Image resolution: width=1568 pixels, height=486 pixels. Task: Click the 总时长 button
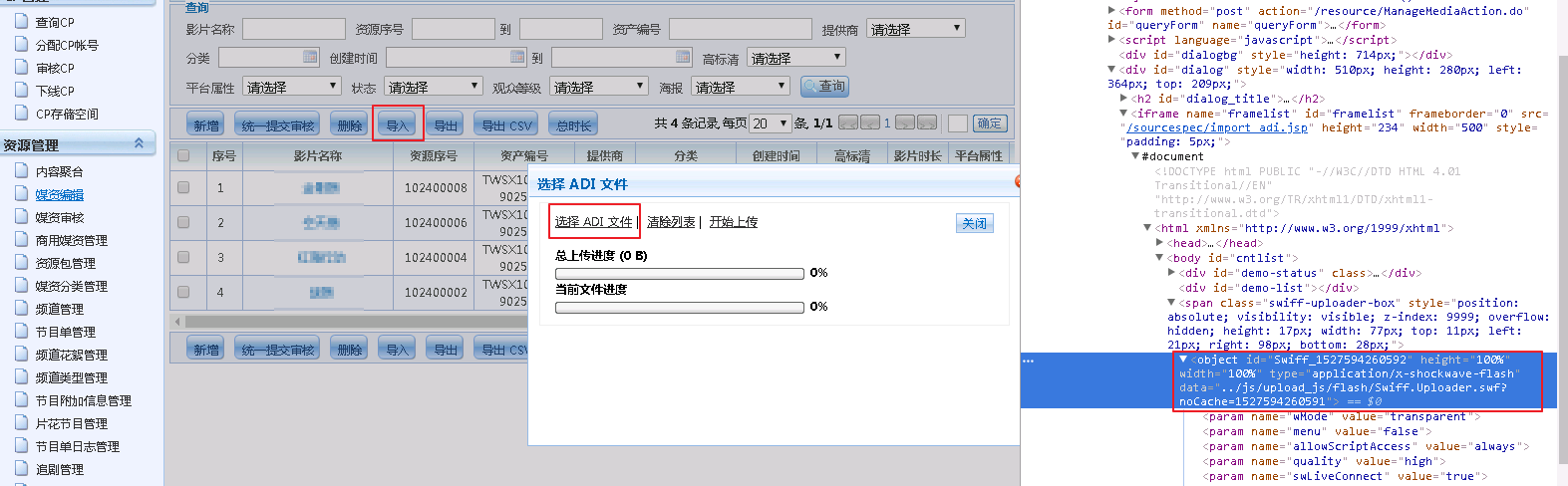pos(574,123)
